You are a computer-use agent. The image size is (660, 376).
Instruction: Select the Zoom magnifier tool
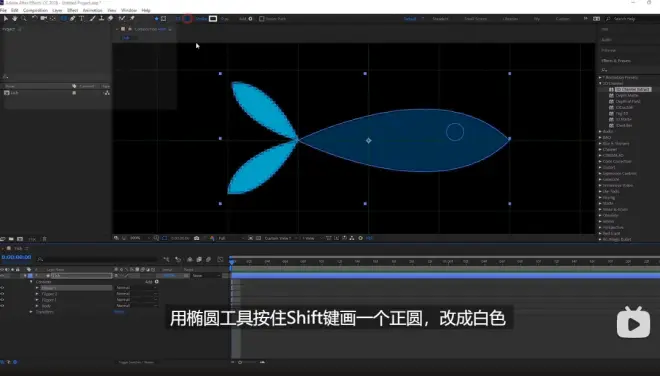click(x=24, y=19)
